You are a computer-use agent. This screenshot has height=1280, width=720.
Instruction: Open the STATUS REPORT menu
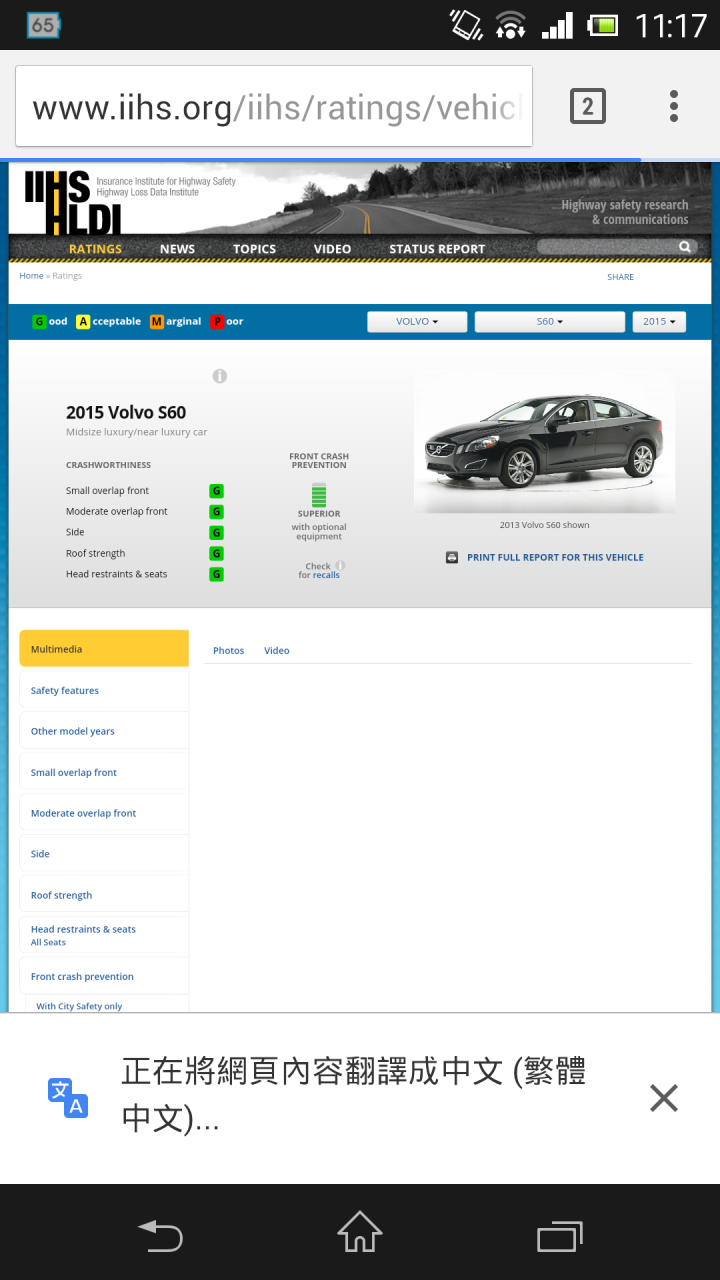(x=437, y=249)
